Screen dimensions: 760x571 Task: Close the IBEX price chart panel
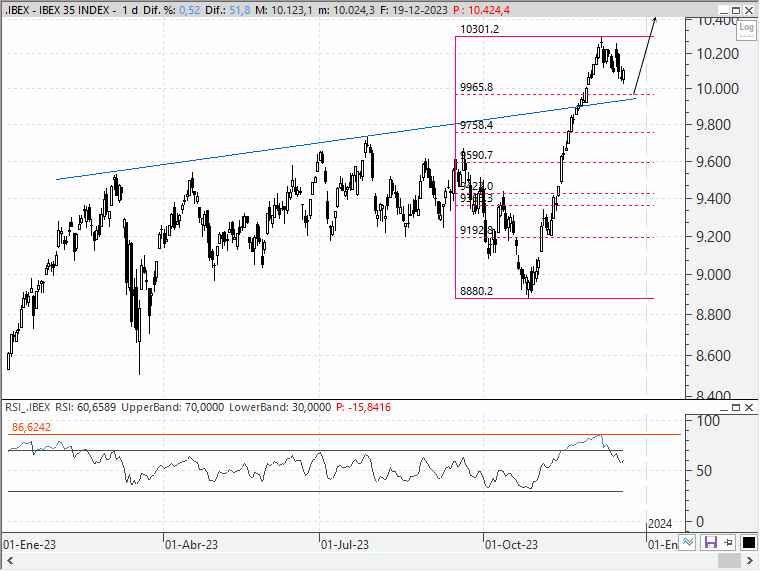[x=749, y=11]
